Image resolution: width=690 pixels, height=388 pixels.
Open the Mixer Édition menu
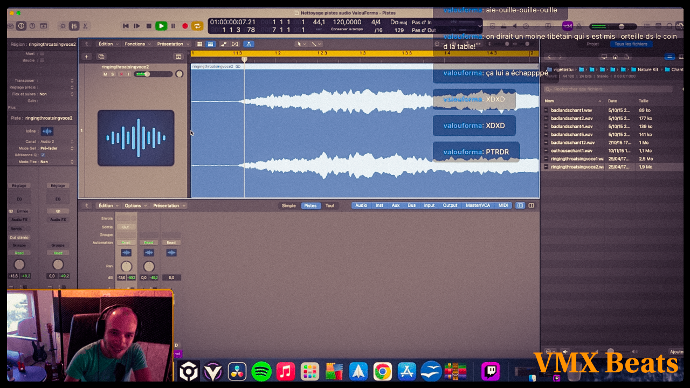click(x=108, y=206)
